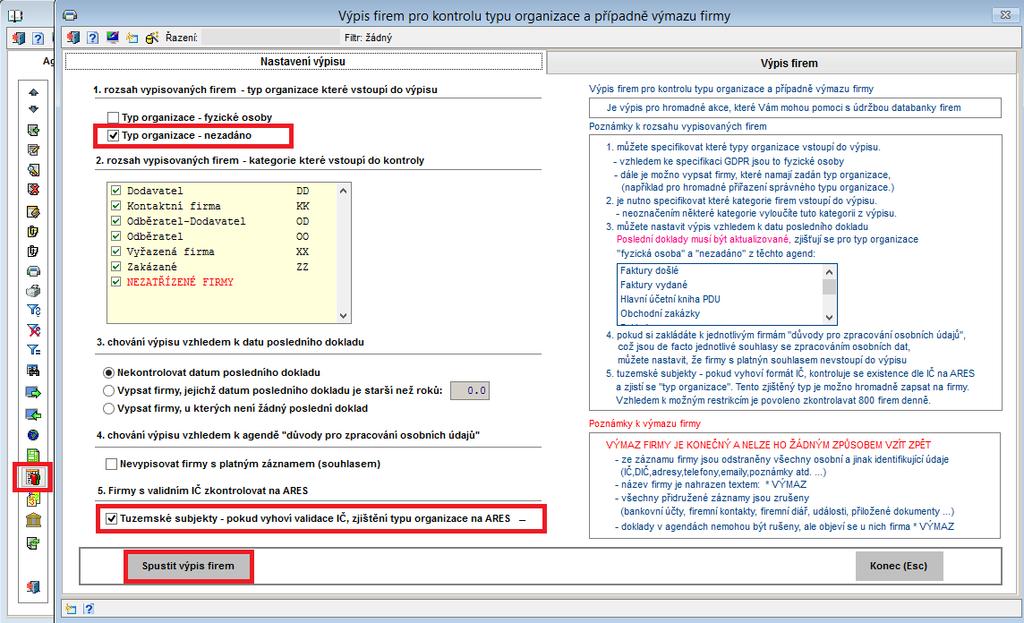The height and width of the screenshot is (623, 1024).
Task: Select 'Nekontrolovat datum posledního dokladu' radio
Action: click(109, 373)
